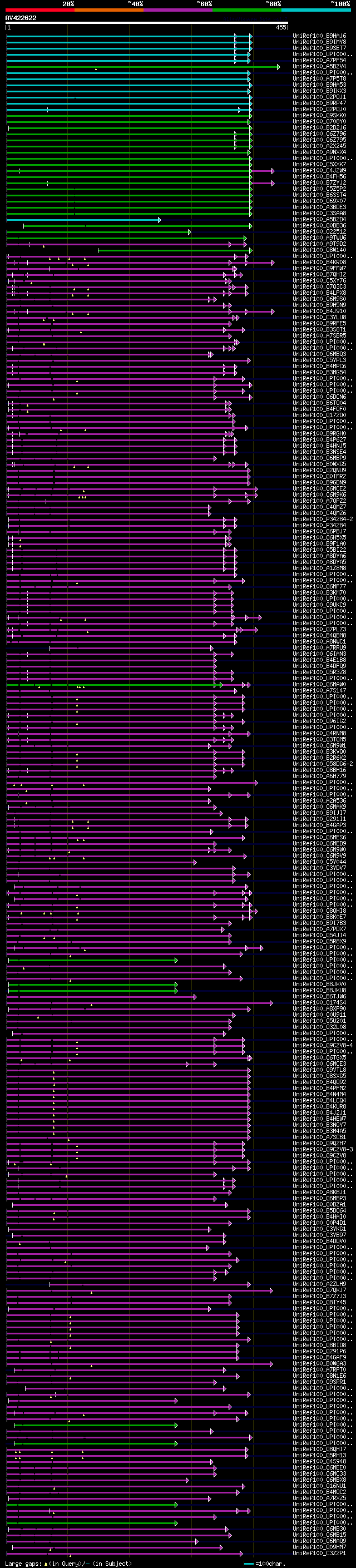Select label UniRef100_A2X245
The image size is (356, 1568).
(x=319, y=146)
